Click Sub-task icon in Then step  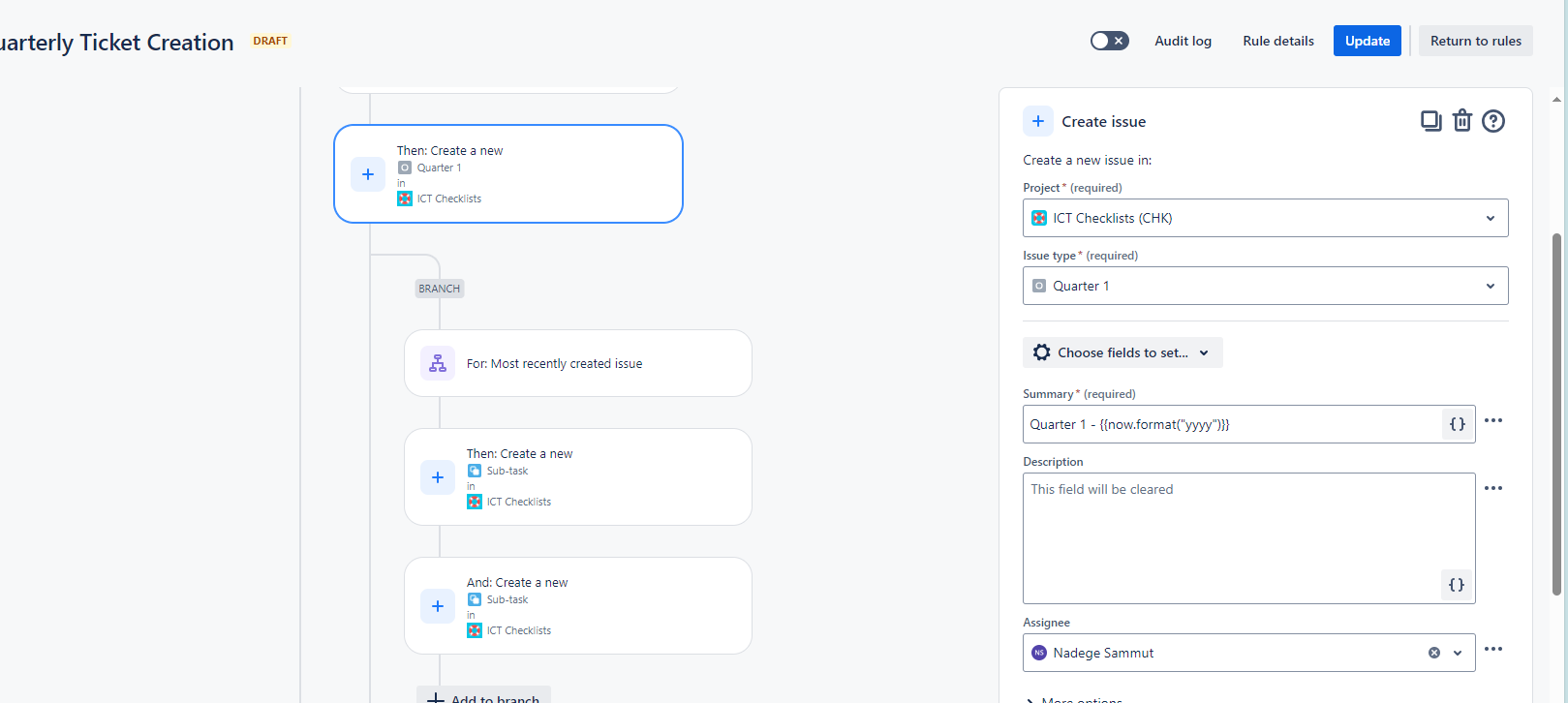475,471
